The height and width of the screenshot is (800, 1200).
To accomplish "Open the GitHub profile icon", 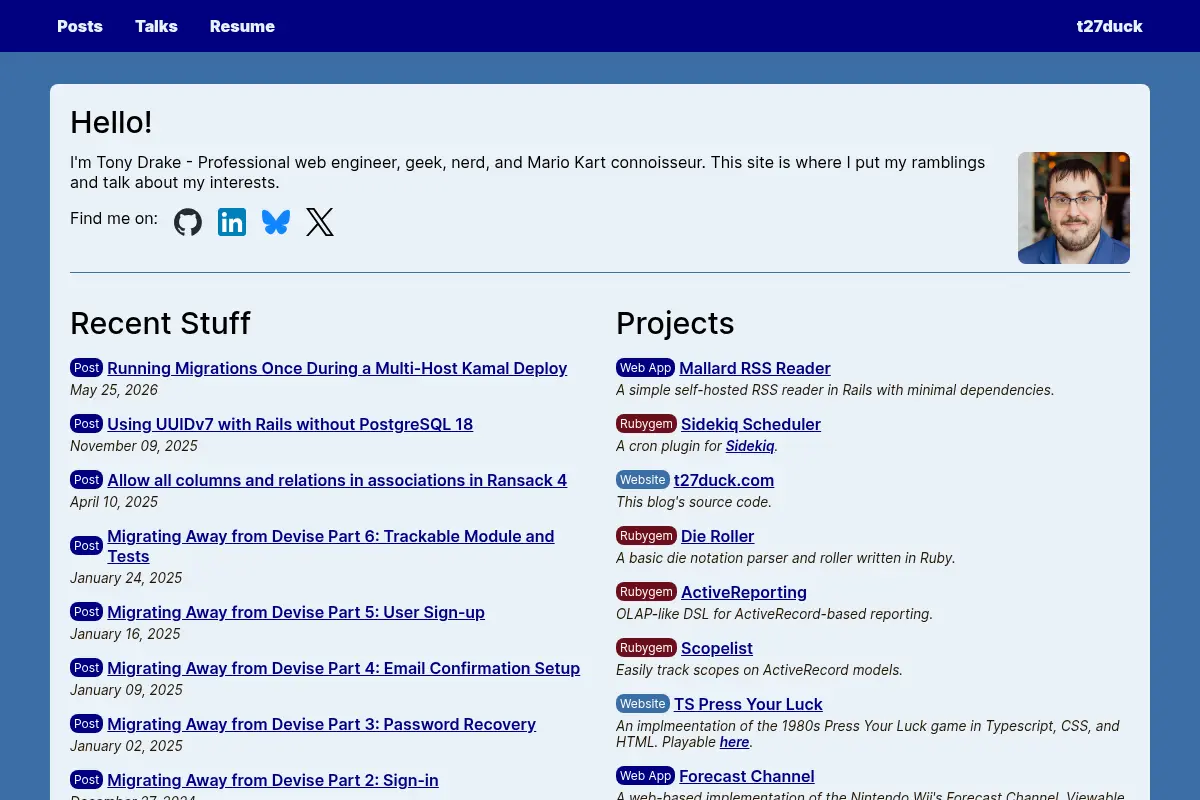I will [x=188, y=222].
